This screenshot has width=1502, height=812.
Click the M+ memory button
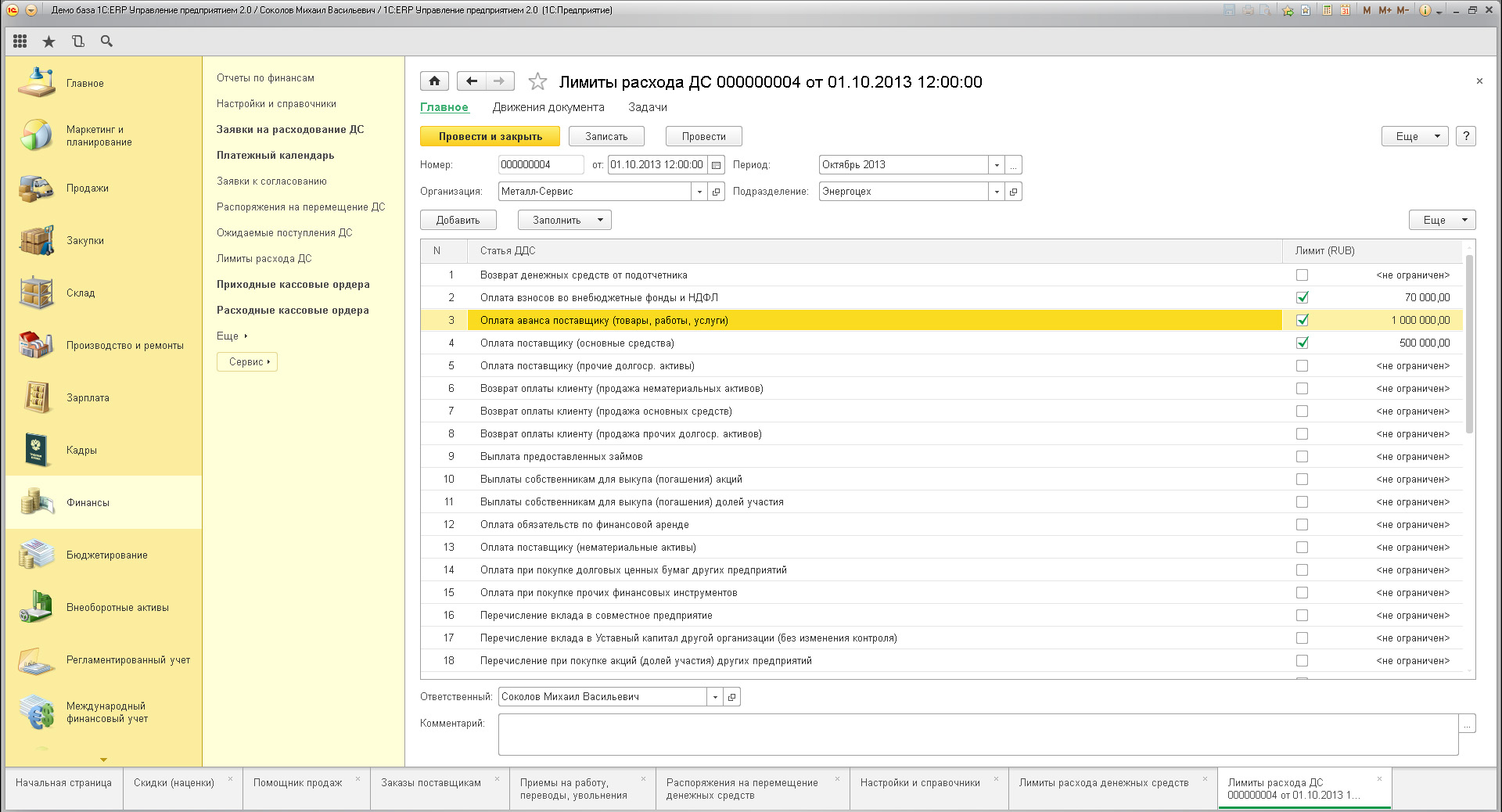(1385, 10)
